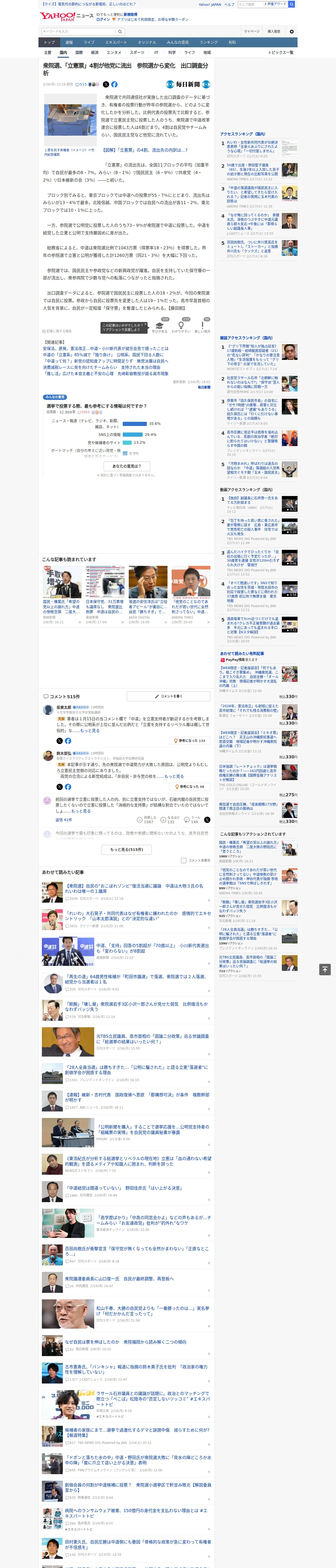336x1568 pixels.
Task: Open comments via the 515 bubble icon
Action: point(81,85)
